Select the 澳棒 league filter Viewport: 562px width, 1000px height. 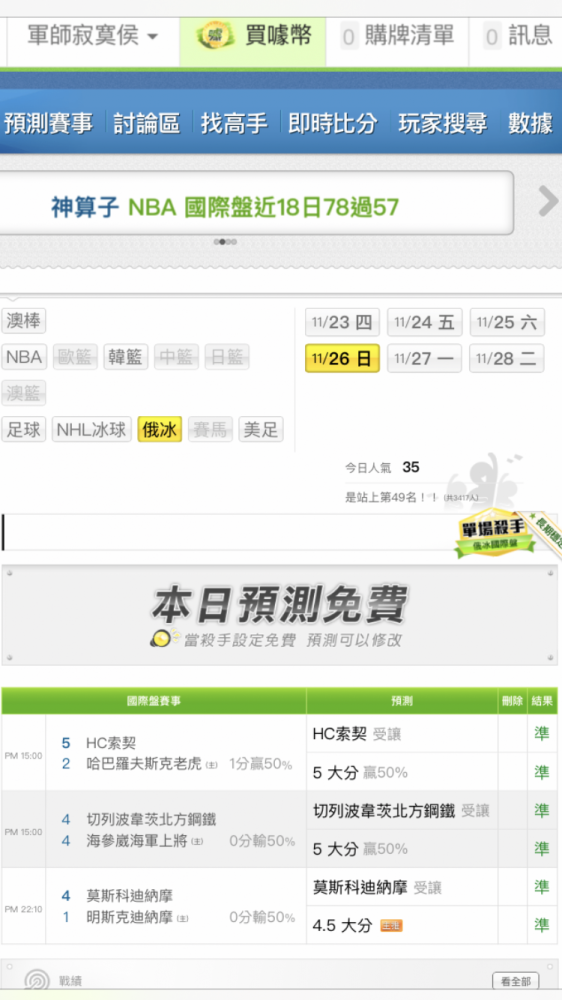[24, 321]
